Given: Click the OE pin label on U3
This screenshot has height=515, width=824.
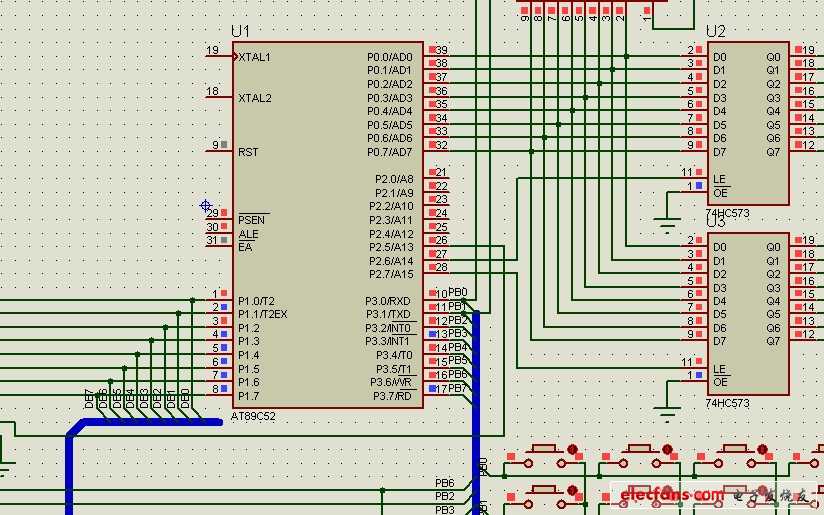Looking at the screenshot, I should pos(720,382).
